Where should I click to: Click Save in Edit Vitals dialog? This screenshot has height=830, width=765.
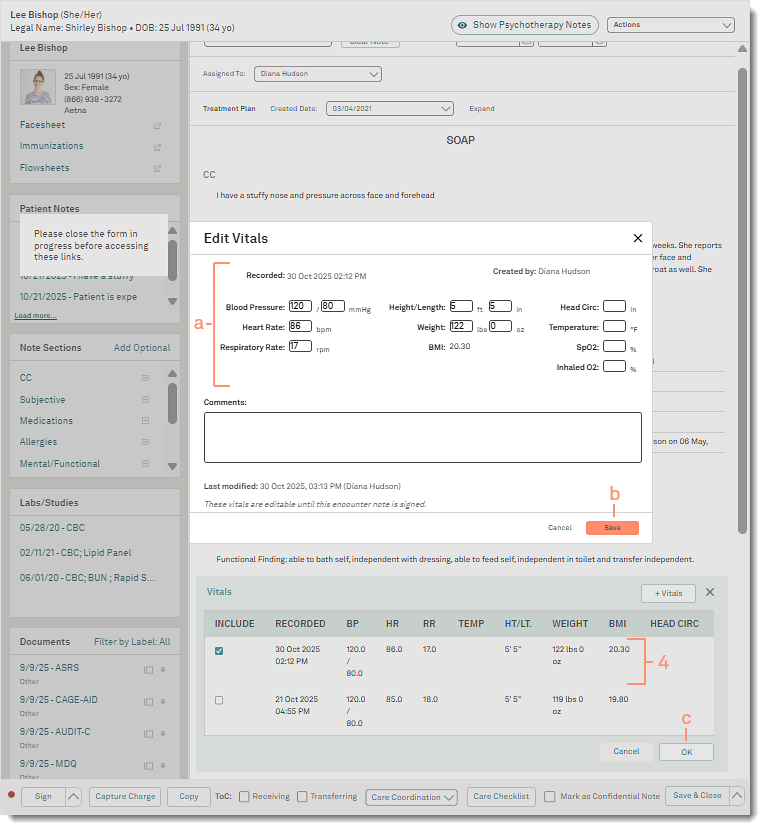click(612, 528)
